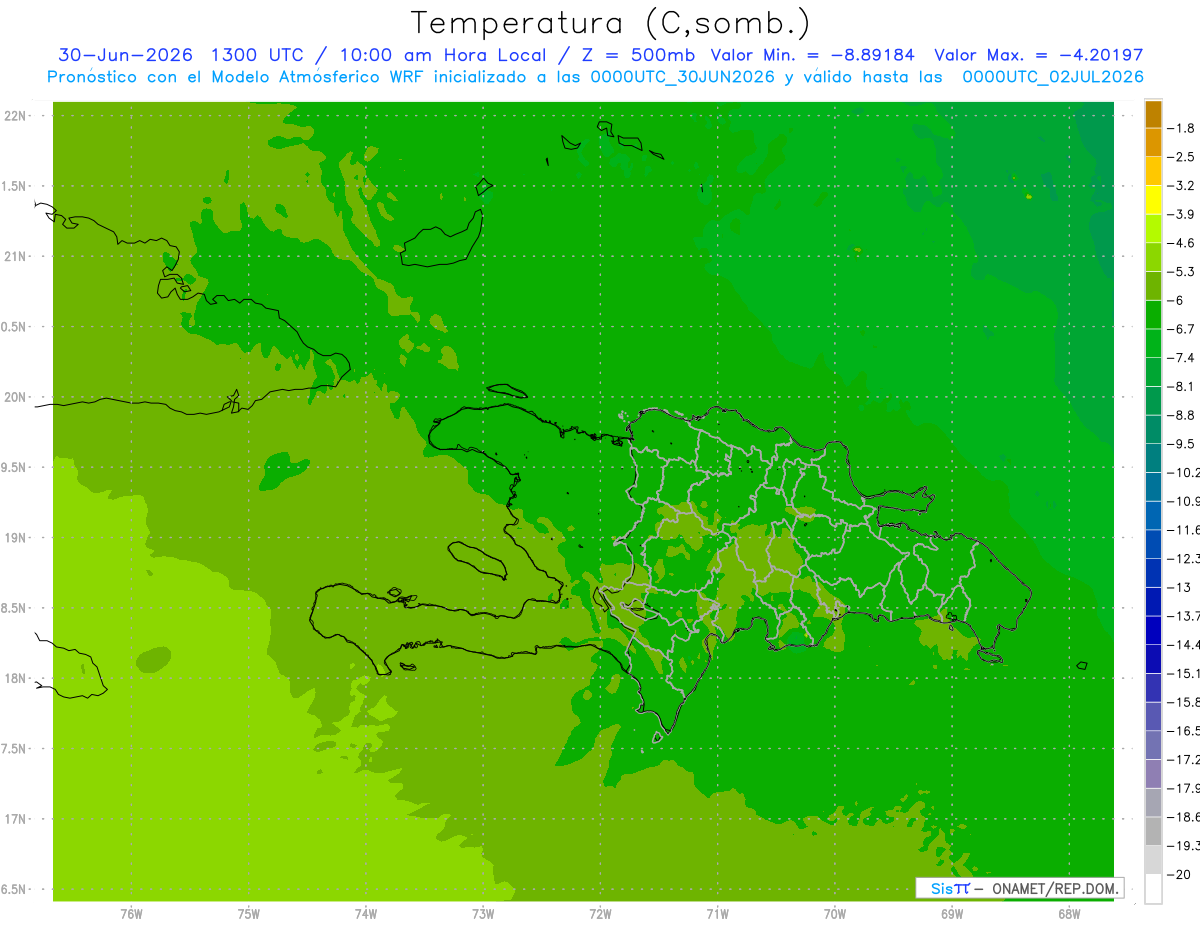The width and height of the screenshot is (1200, 927).
Task: Click the '-13' colorbar value
Action: tap(1179, 587)
